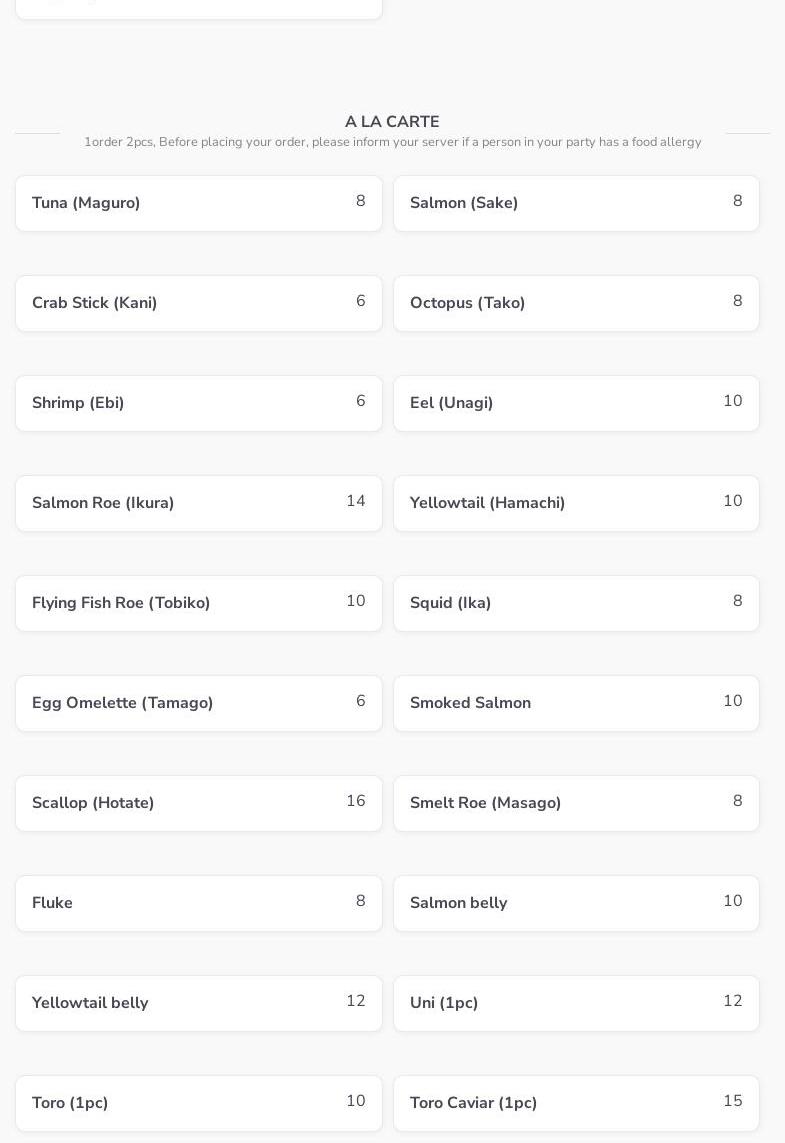The image size is (785, 1143).
Task: Select the Tuna (Maguro) menu item
Action: (x=198, y=203)
